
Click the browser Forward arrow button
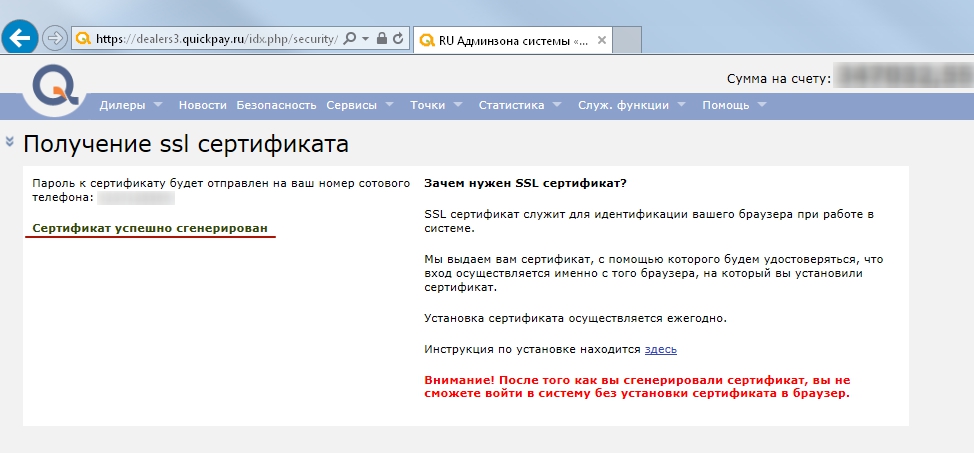[x=55, y=39]
